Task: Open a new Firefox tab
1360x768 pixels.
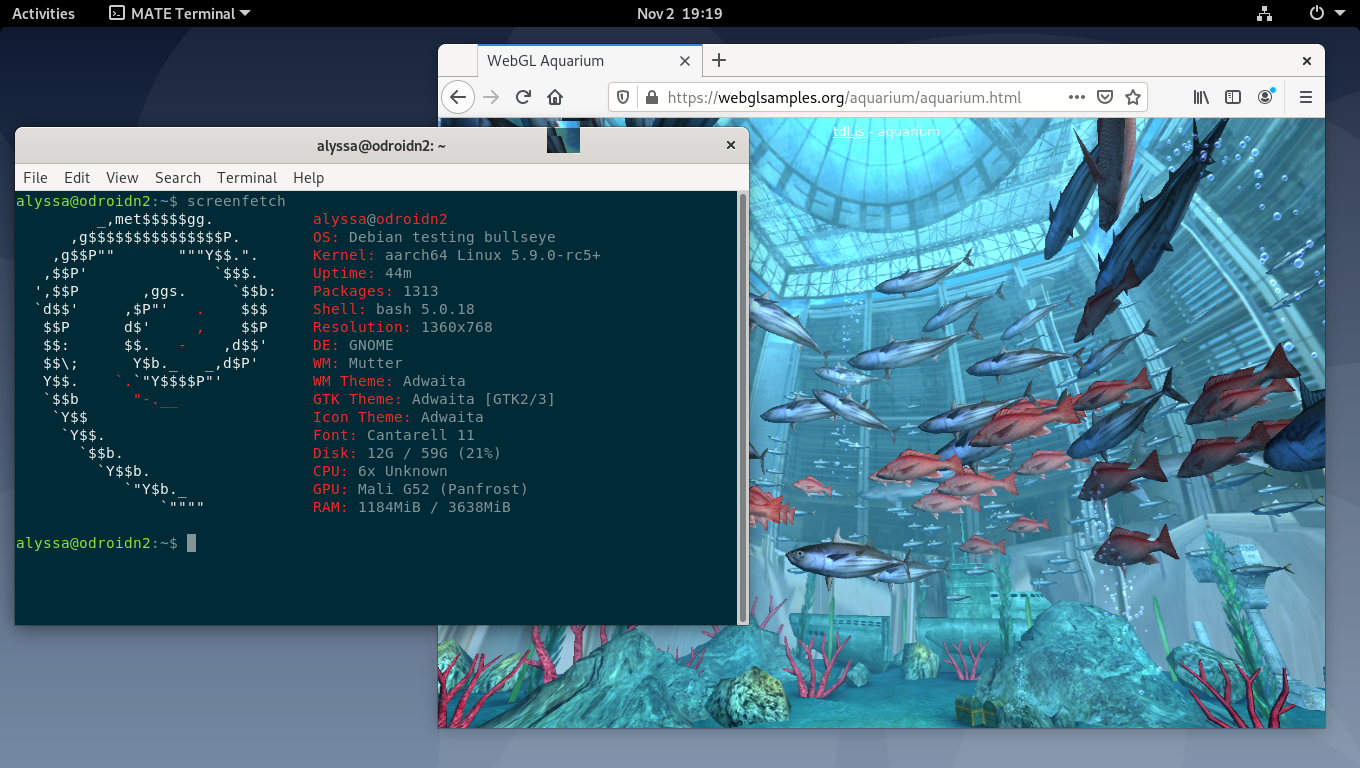Action: [x=719, y=60]
